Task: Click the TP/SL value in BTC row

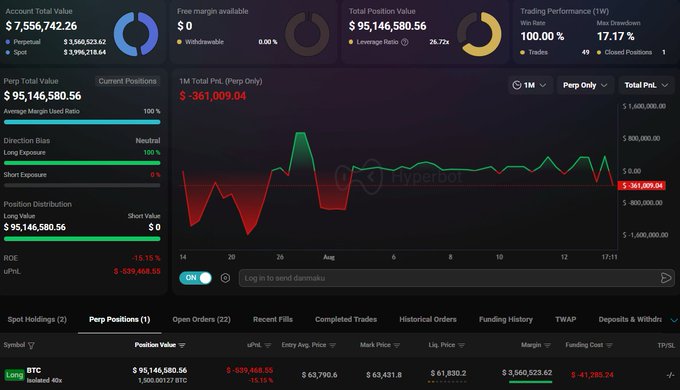Action: [670, 375]
